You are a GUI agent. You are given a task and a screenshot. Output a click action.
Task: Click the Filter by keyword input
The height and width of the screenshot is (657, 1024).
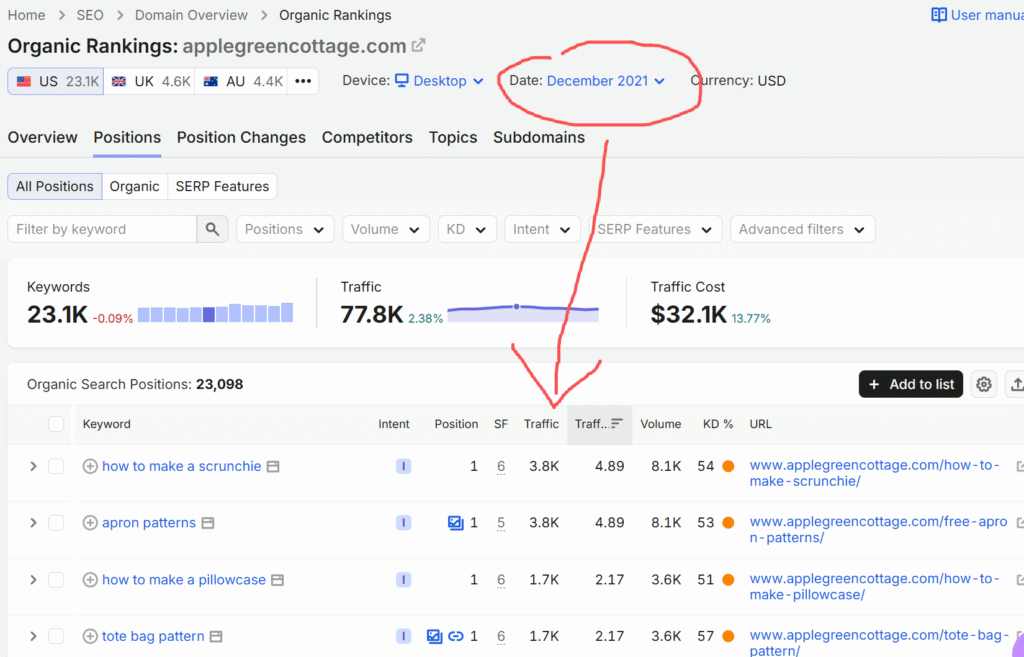click(x=103, y=229)
